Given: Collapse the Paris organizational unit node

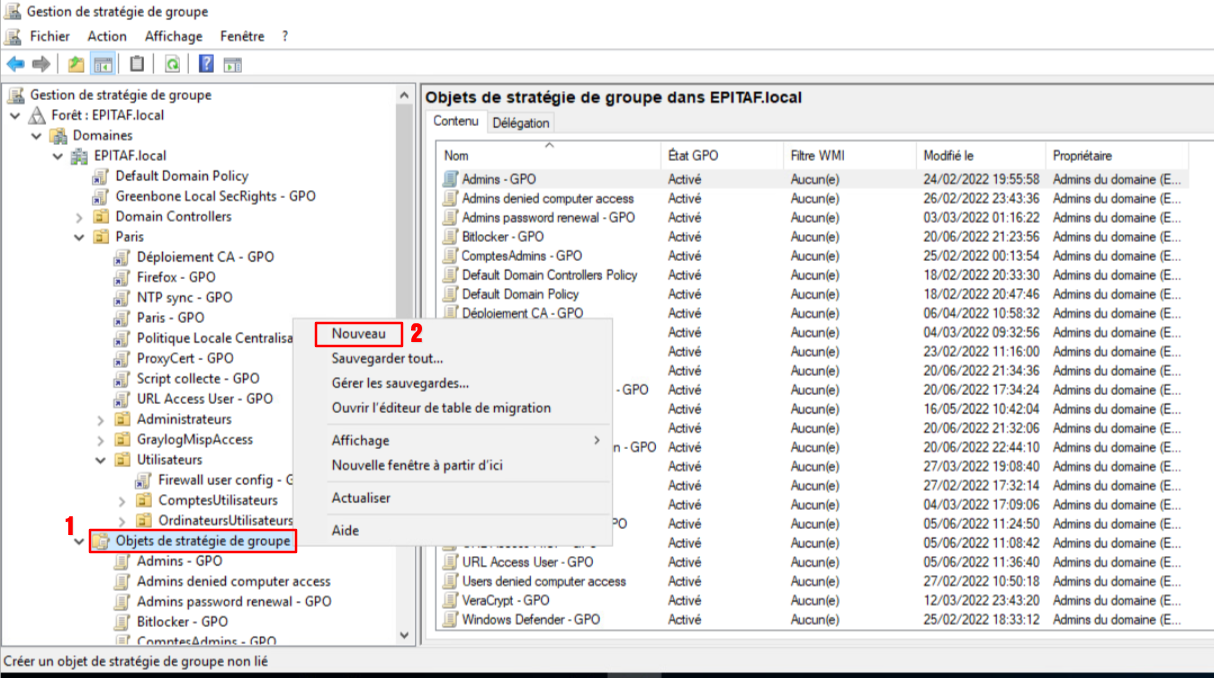Looking at the screenshot, I should point(80,237).
